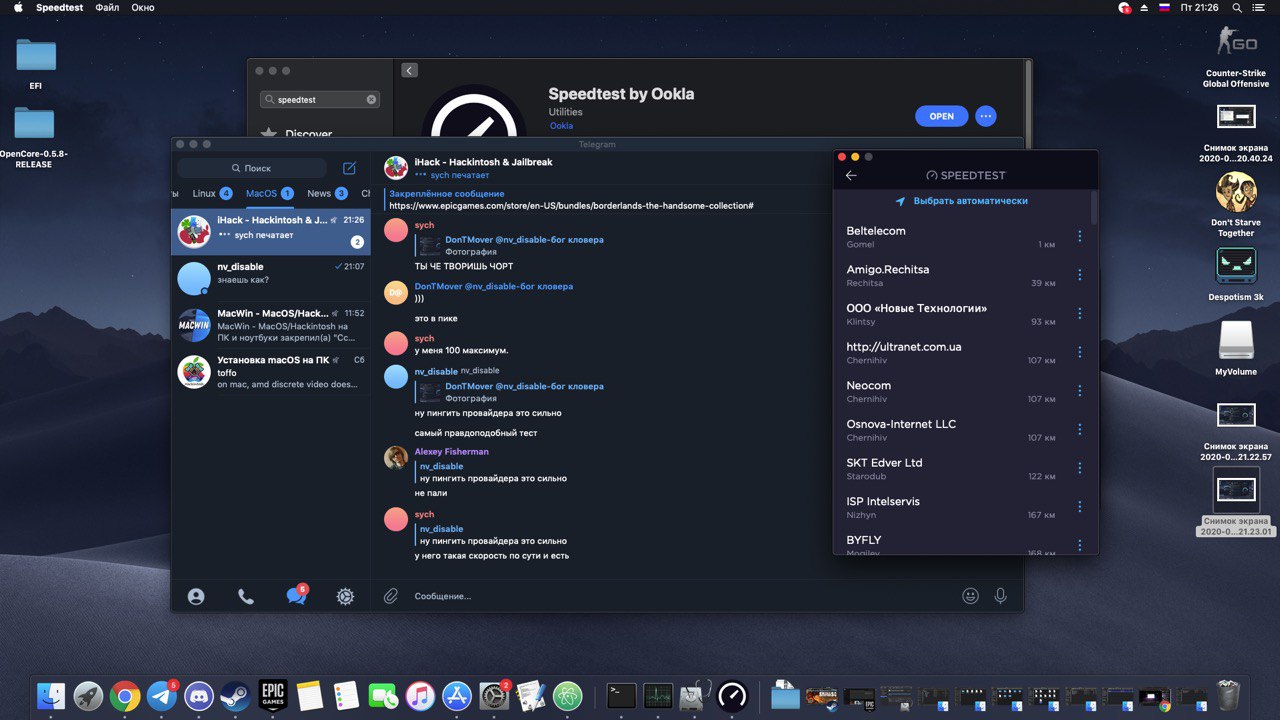Image resolution: width=1280 pixels, height=720 pixels.
Task: Launch Google Chrome from the dock
Action: [x=125, y=695]
